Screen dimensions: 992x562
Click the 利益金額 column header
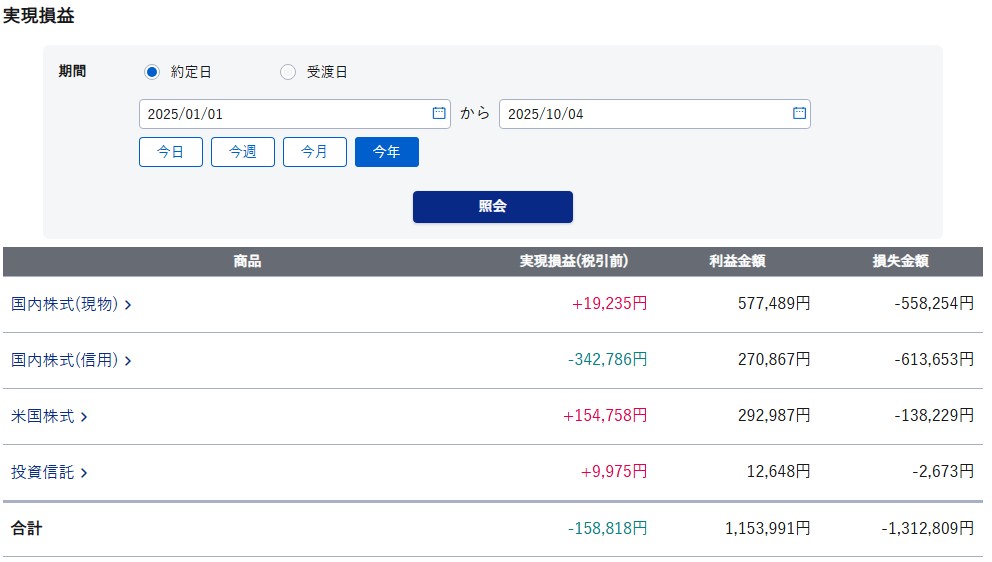coord(737,262)
